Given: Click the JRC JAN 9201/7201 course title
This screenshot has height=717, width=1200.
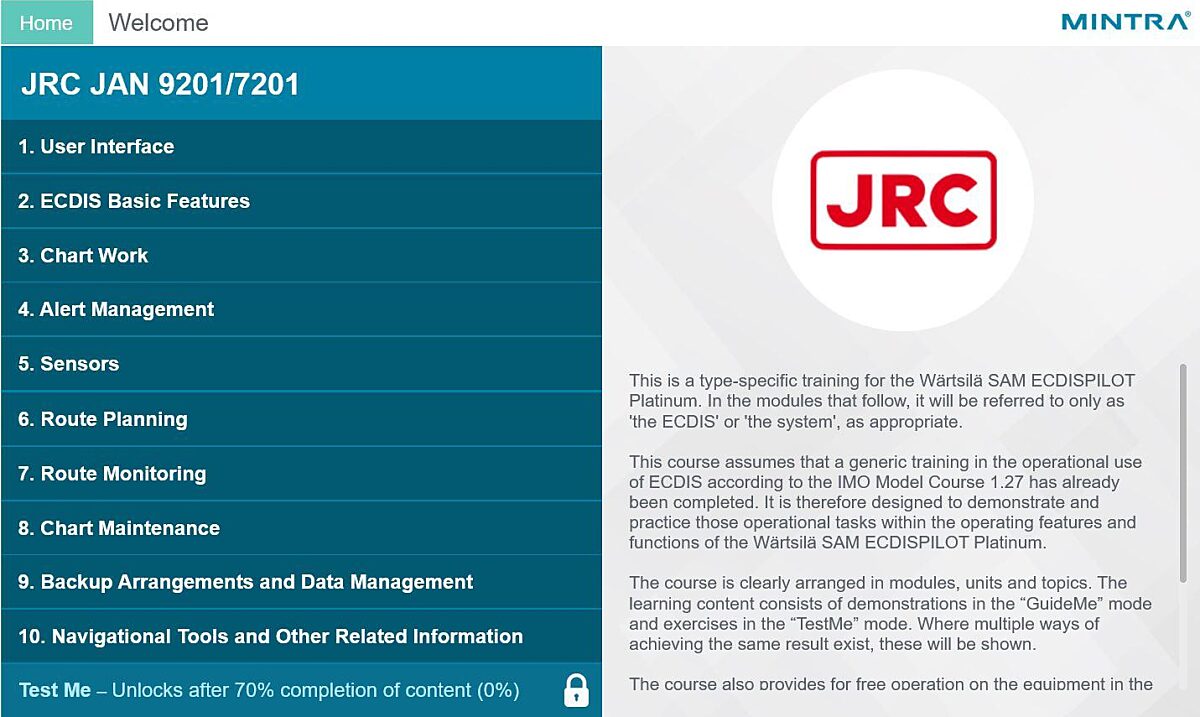Looking at the screenshot, I should 160,84.
